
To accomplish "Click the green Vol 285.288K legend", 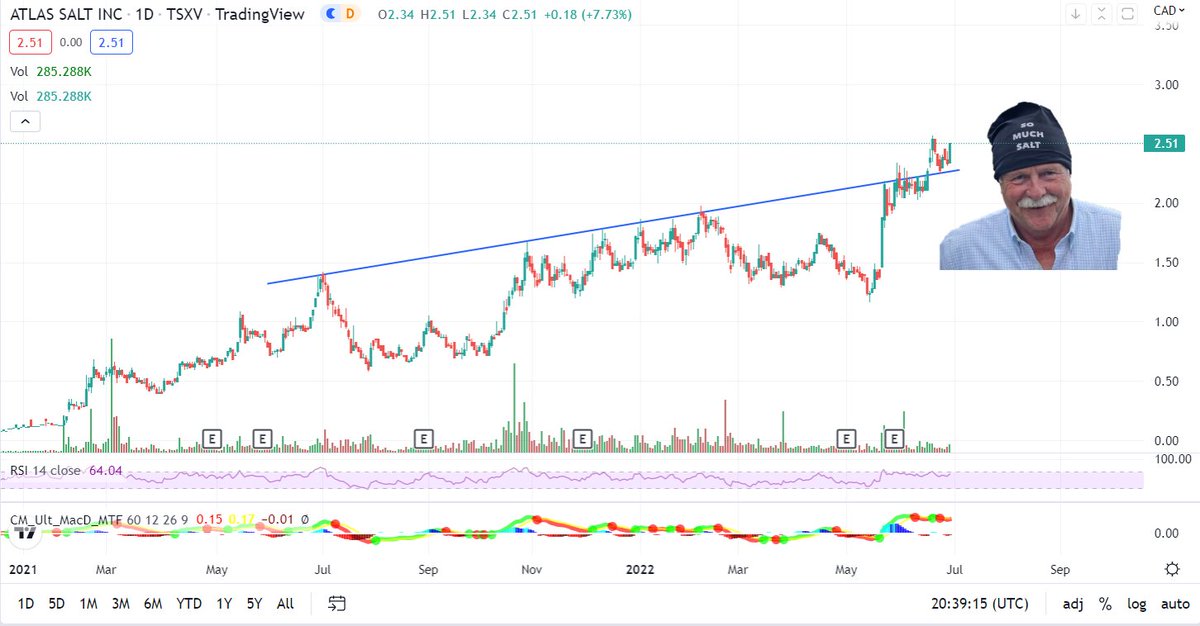I will point(50,72).
